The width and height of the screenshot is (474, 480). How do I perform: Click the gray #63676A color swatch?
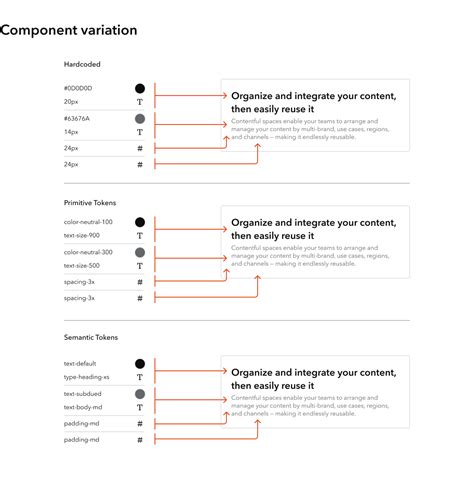[140, 119]
